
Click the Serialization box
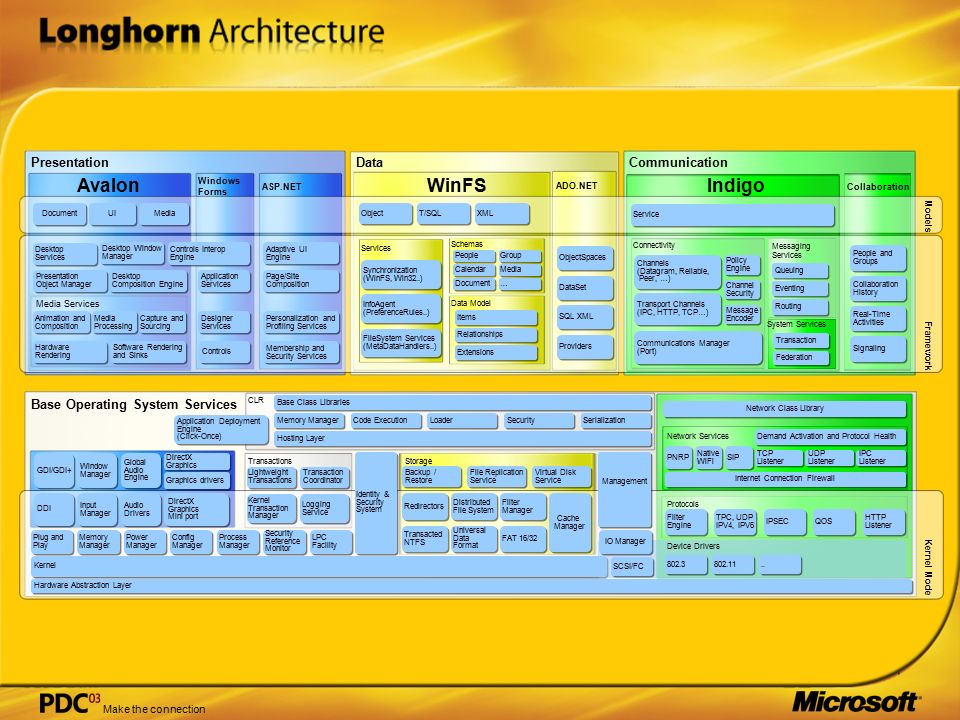pyautogui.click(x=616, y=421)
